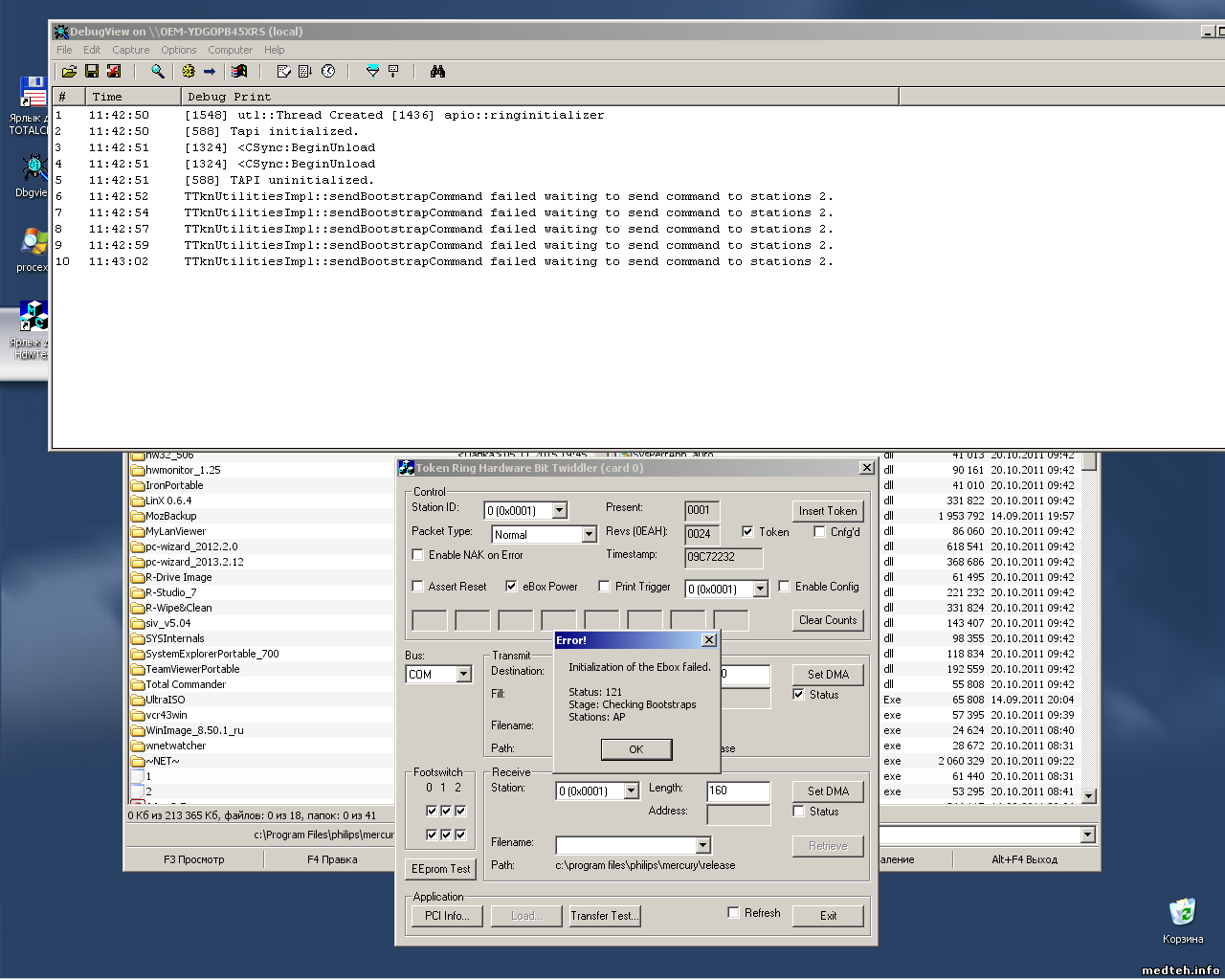Toggle the Capture Win32 Windows flag icon
Viewport: 1225px width, 980px height.
point(239,72)
